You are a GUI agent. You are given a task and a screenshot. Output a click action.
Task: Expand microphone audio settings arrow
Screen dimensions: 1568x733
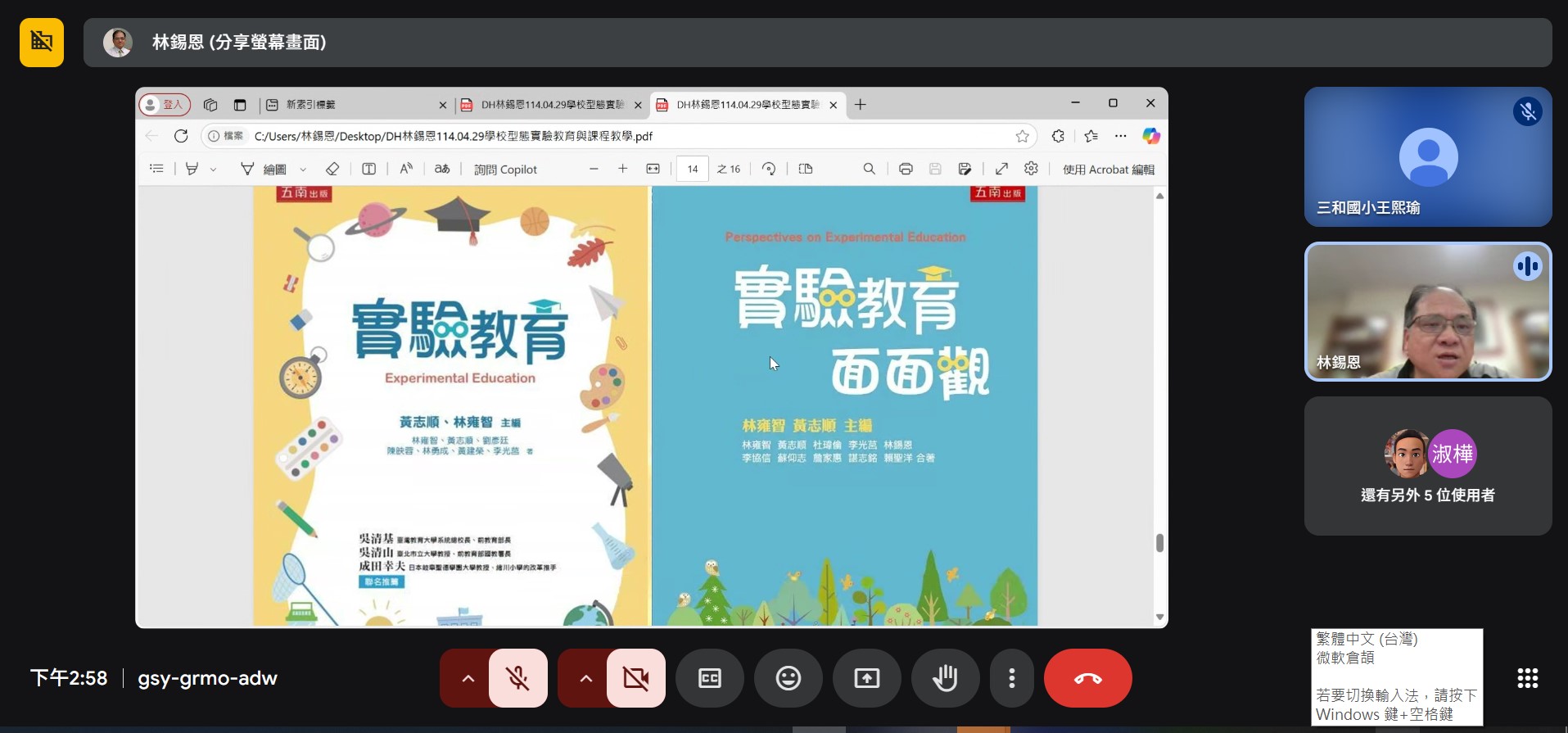[468, 678]
